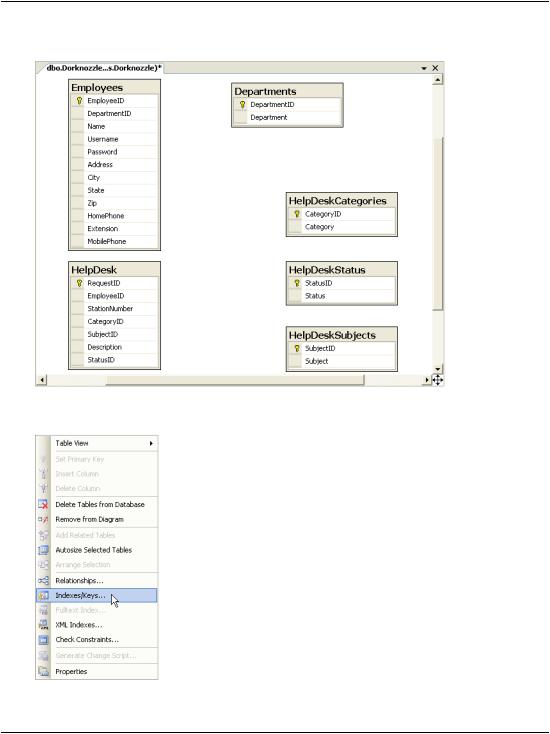The height and width of the screenshot is (734, 550).
Task: Select the DepartmentID column in Employees
Action: 115,114
